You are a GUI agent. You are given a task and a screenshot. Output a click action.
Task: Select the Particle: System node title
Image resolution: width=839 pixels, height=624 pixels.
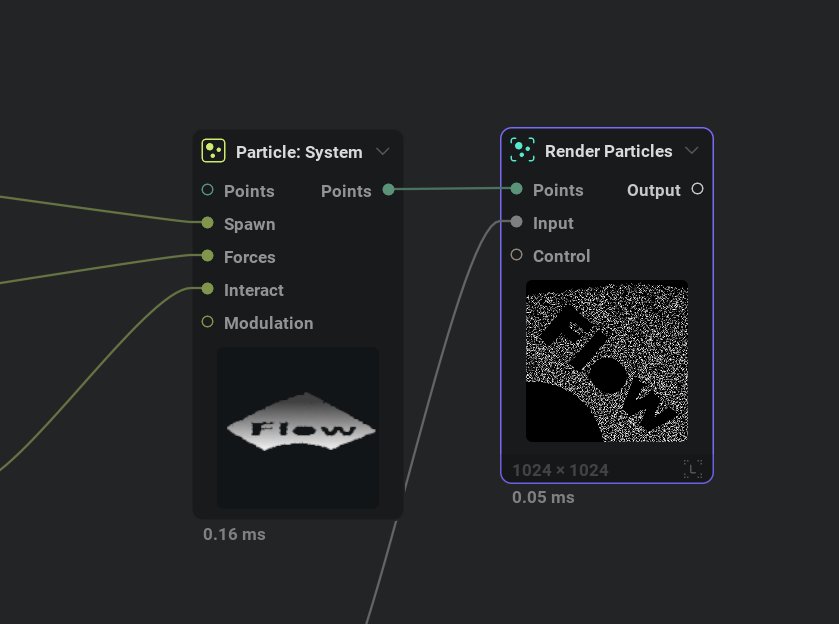[299, 152]
